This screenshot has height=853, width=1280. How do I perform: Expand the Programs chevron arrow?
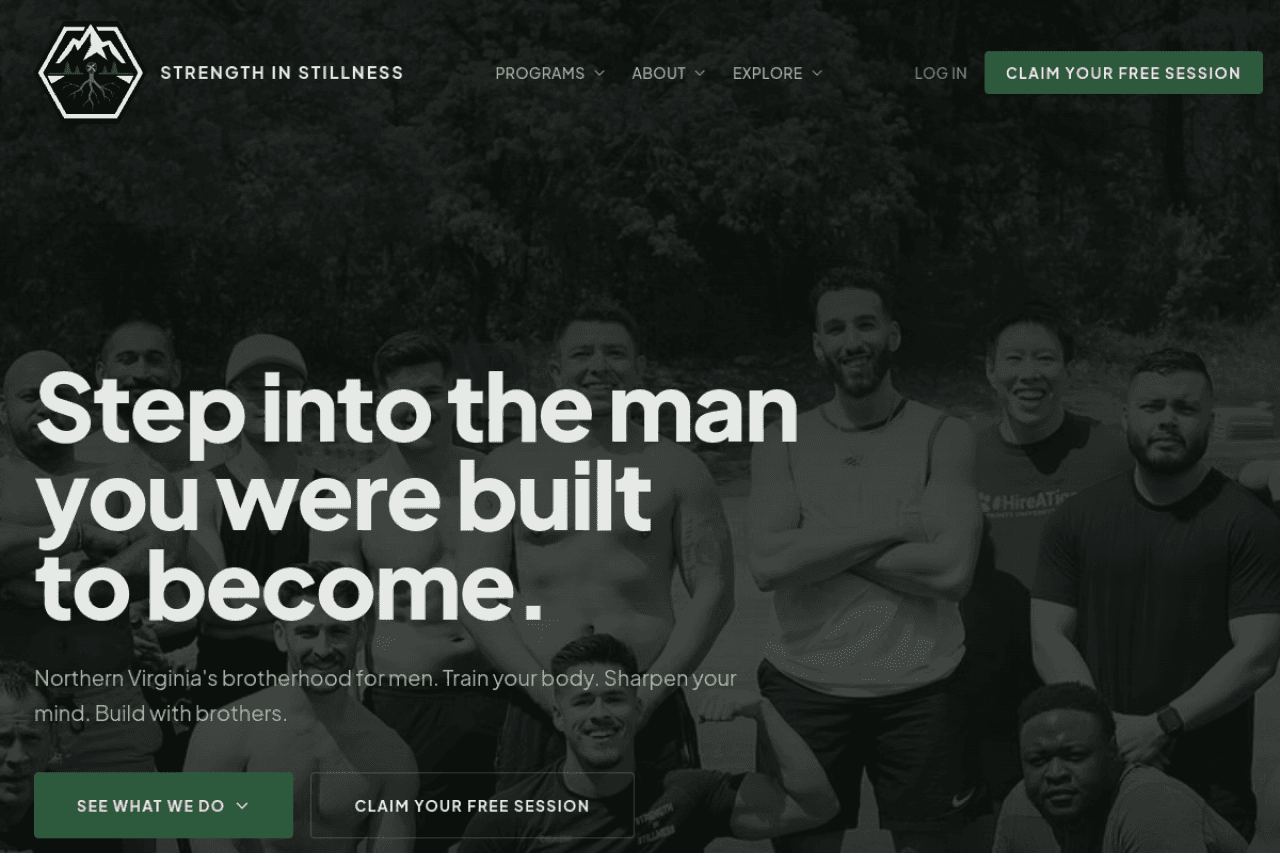[x=600, y=73]
